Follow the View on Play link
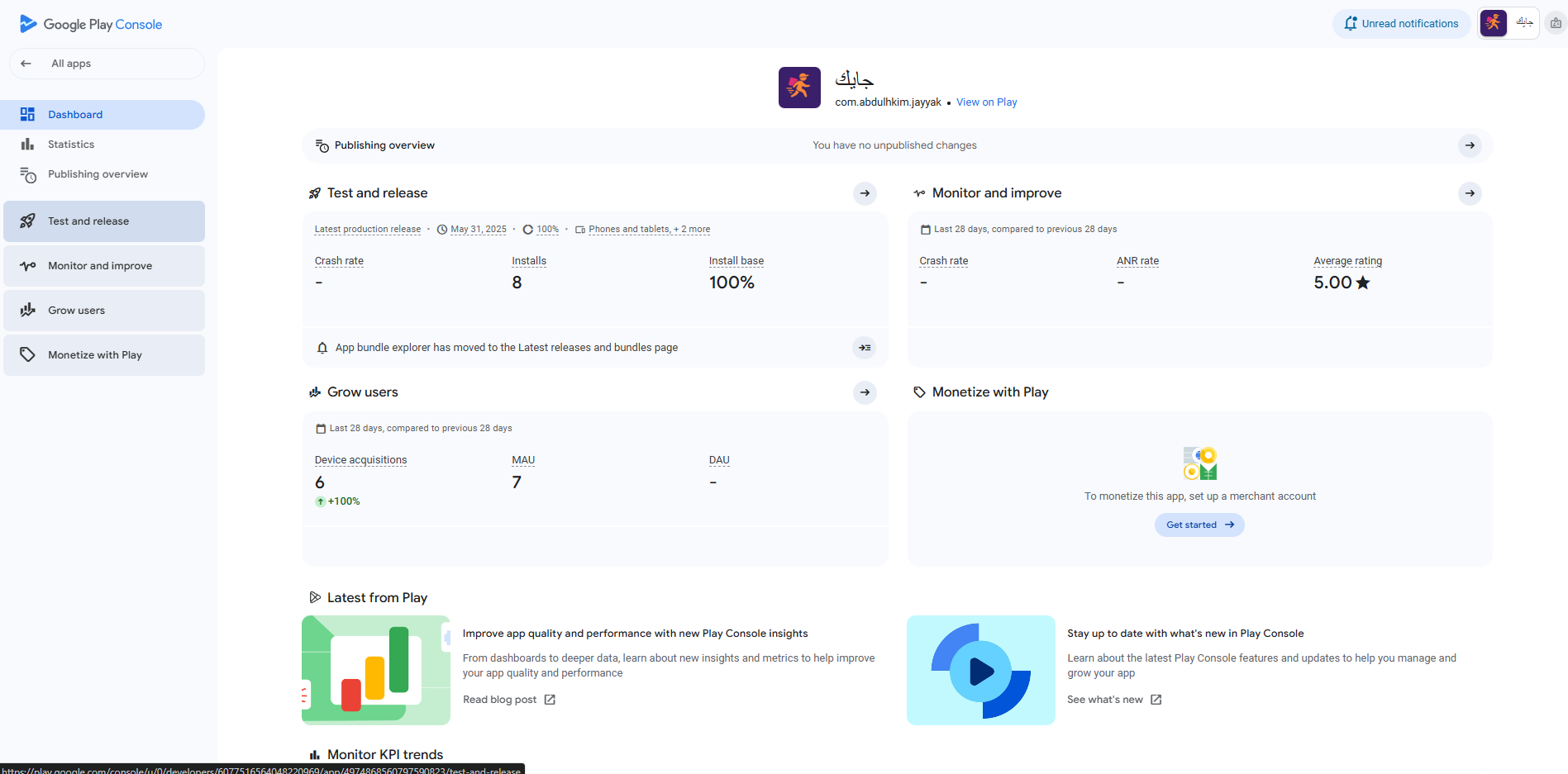The image size is (1568, 774). [x=986, y=102]
